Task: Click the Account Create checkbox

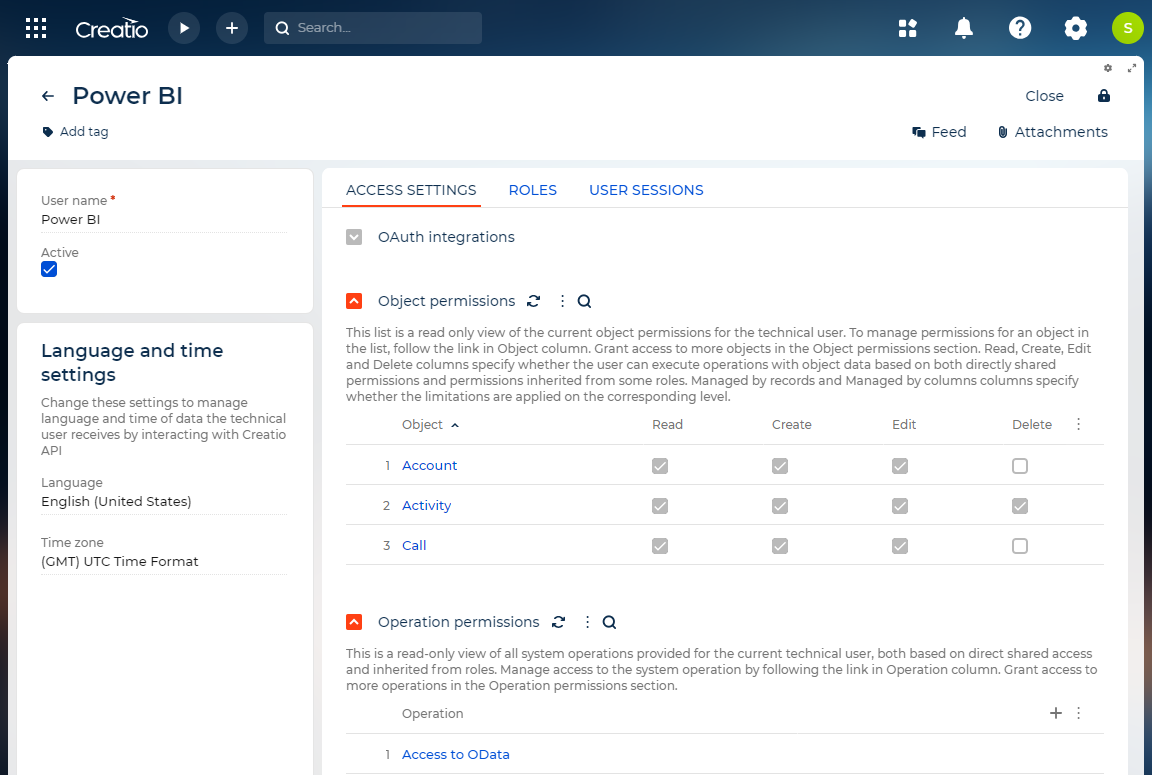Action: pos(780,466)
